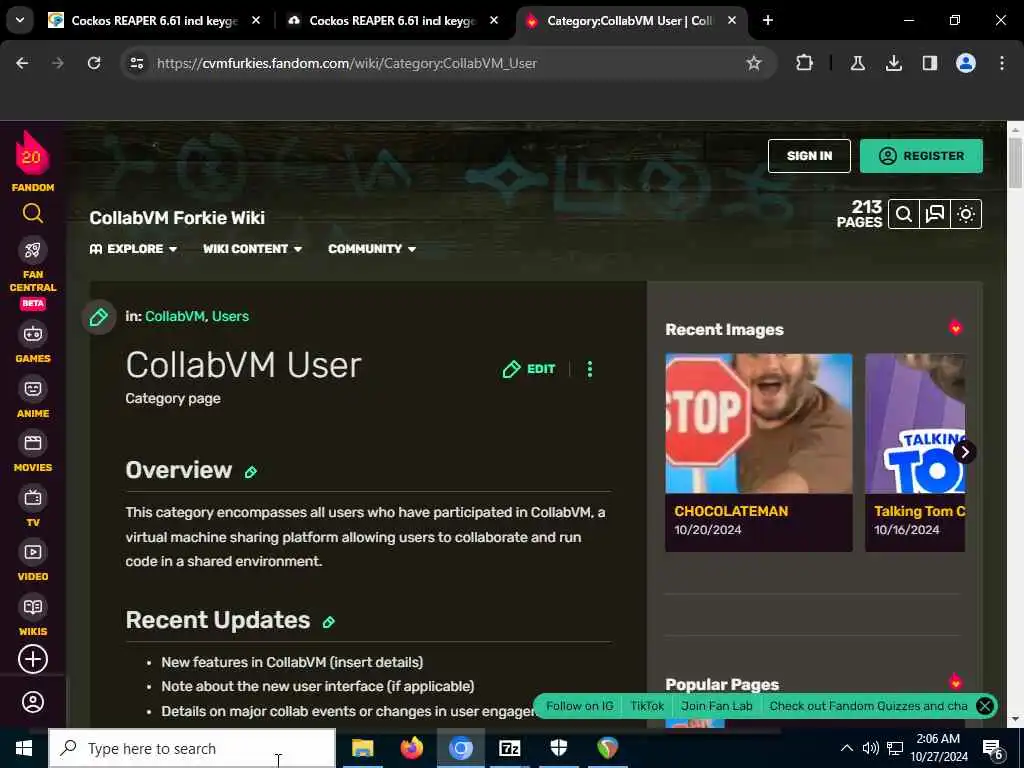Screen dimensions: 1024x768
Task: Expand the Explore menu
Action: point(133,249)
